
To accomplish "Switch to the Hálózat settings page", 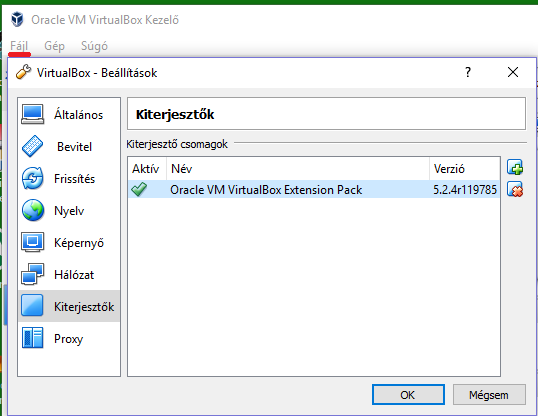I will pos(69,275).
